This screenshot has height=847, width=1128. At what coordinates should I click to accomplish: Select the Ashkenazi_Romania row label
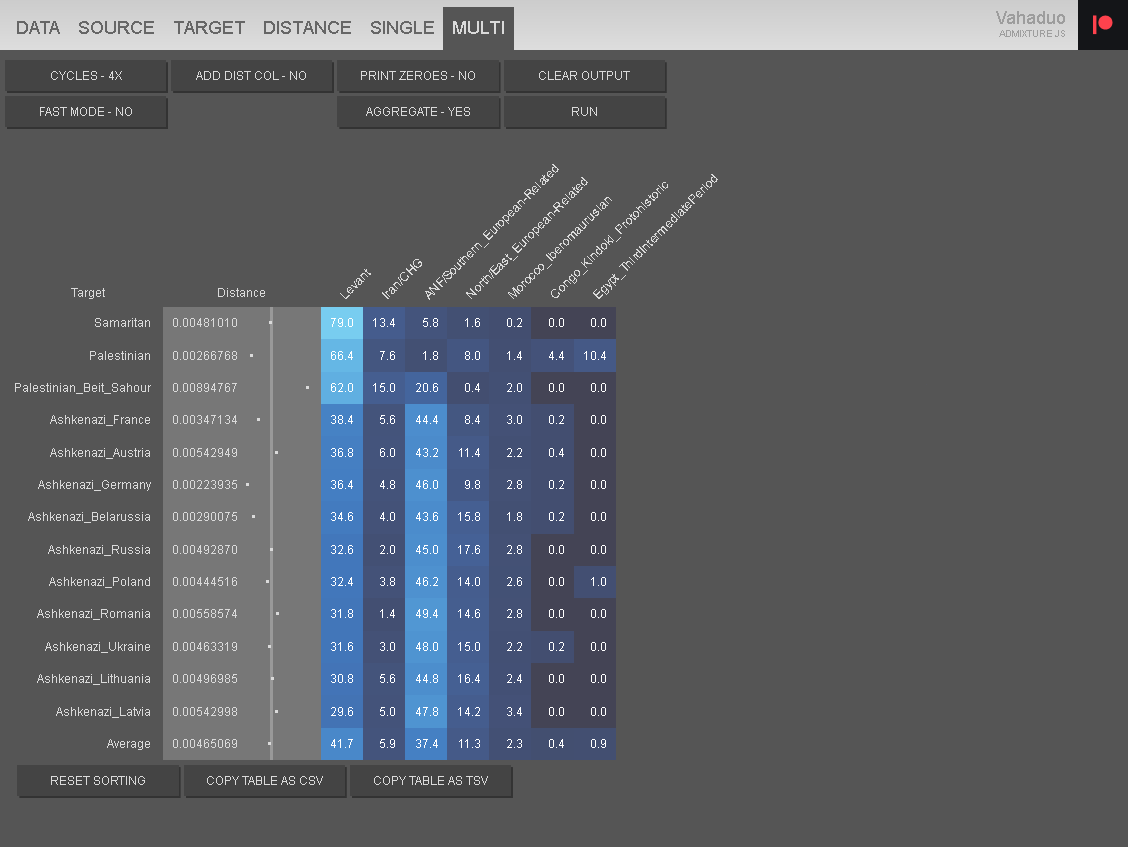[94, 614]
